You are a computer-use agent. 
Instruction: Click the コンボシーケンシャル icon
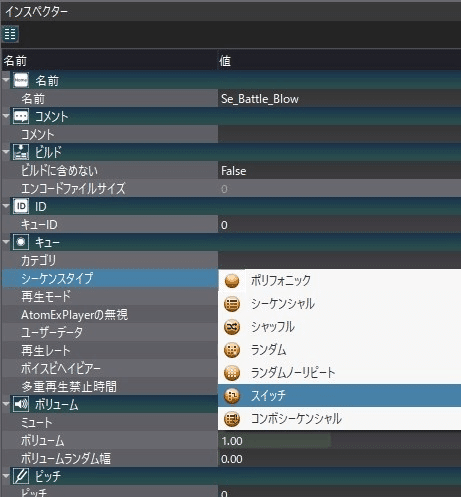coord(232,419)
